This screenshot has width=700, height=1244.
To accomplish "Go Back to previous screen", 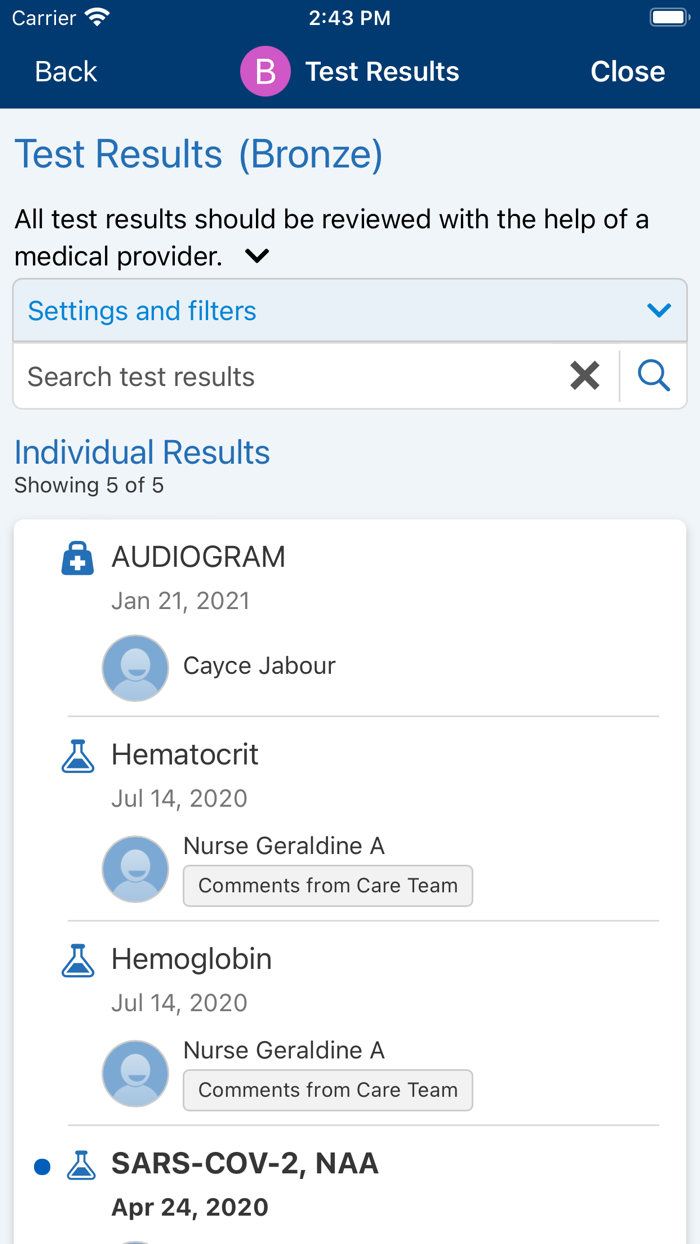I will 66,72.
